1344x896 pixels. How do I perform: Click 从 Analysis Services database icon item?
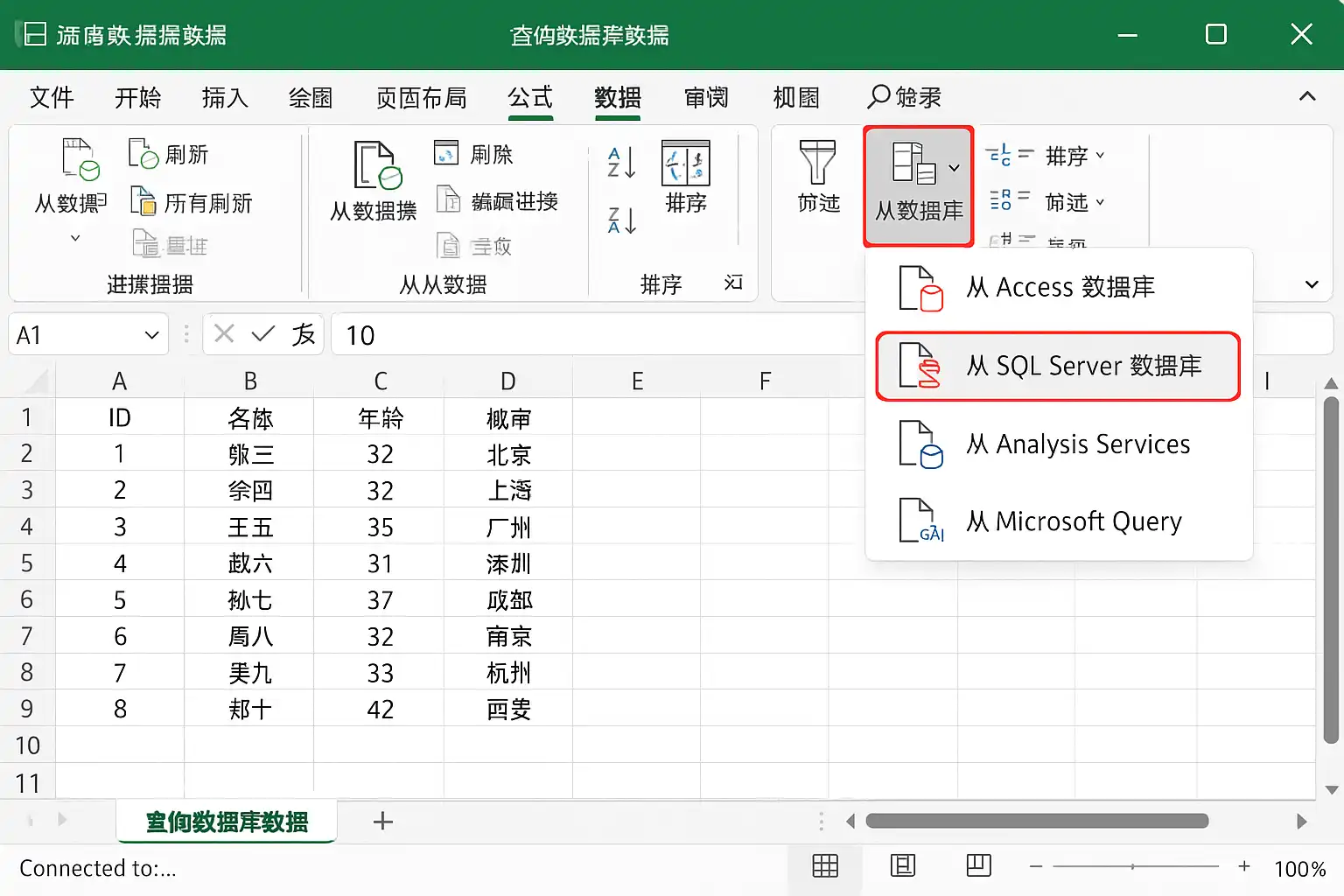click(x=1058, y=444)
